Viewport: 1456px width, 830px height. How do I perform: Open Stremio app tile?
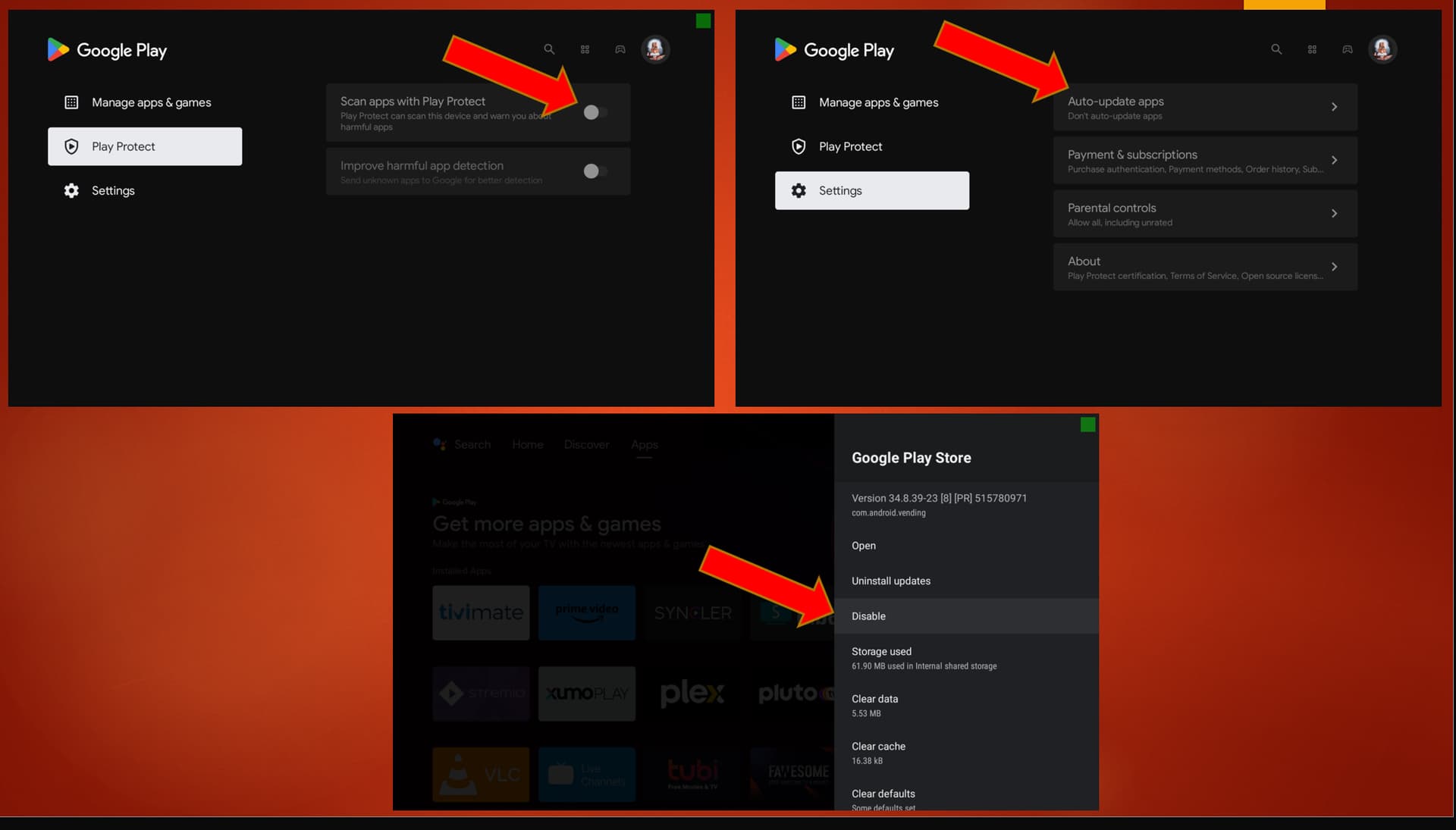click(481, 694)
